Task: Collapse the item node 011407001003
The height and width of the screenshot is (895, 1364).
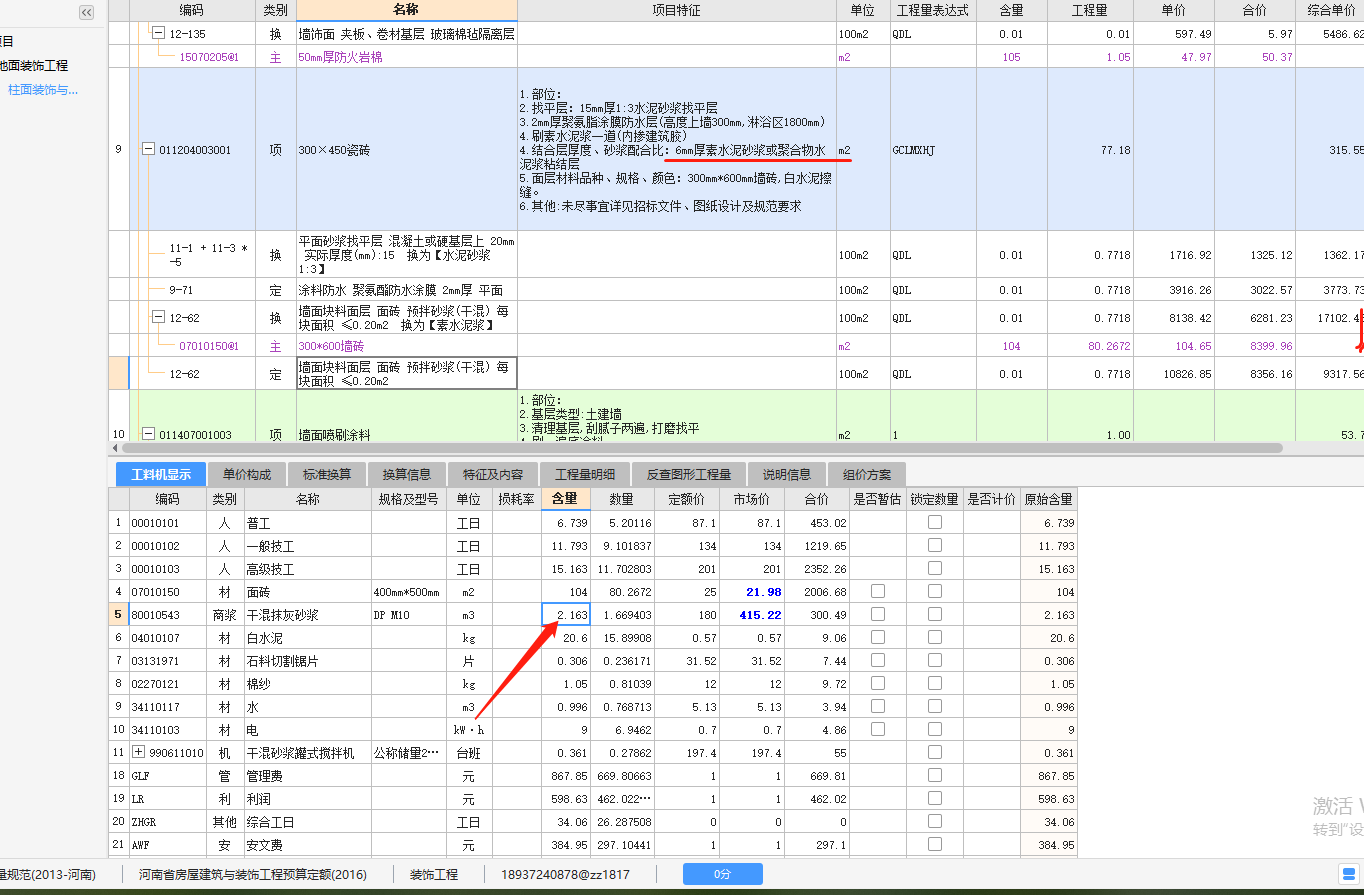Action: [149, 434]
